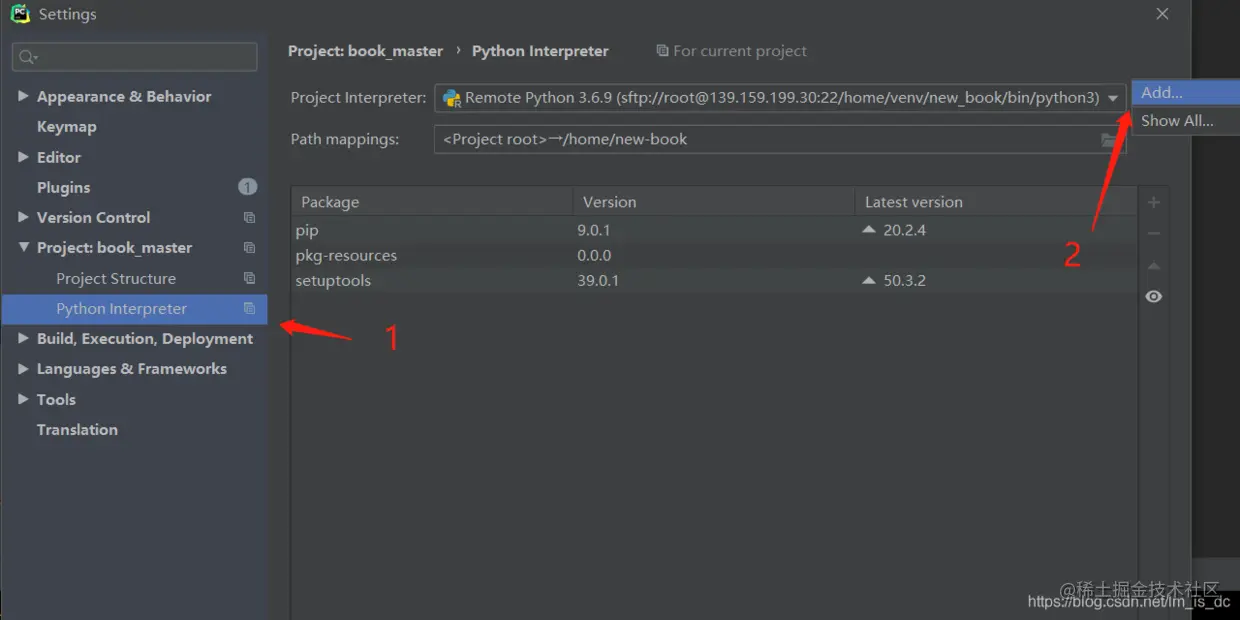Expand Build, Execution, Deployment section
Viewport: 1240px width, 620px height.
click(23, 338)
